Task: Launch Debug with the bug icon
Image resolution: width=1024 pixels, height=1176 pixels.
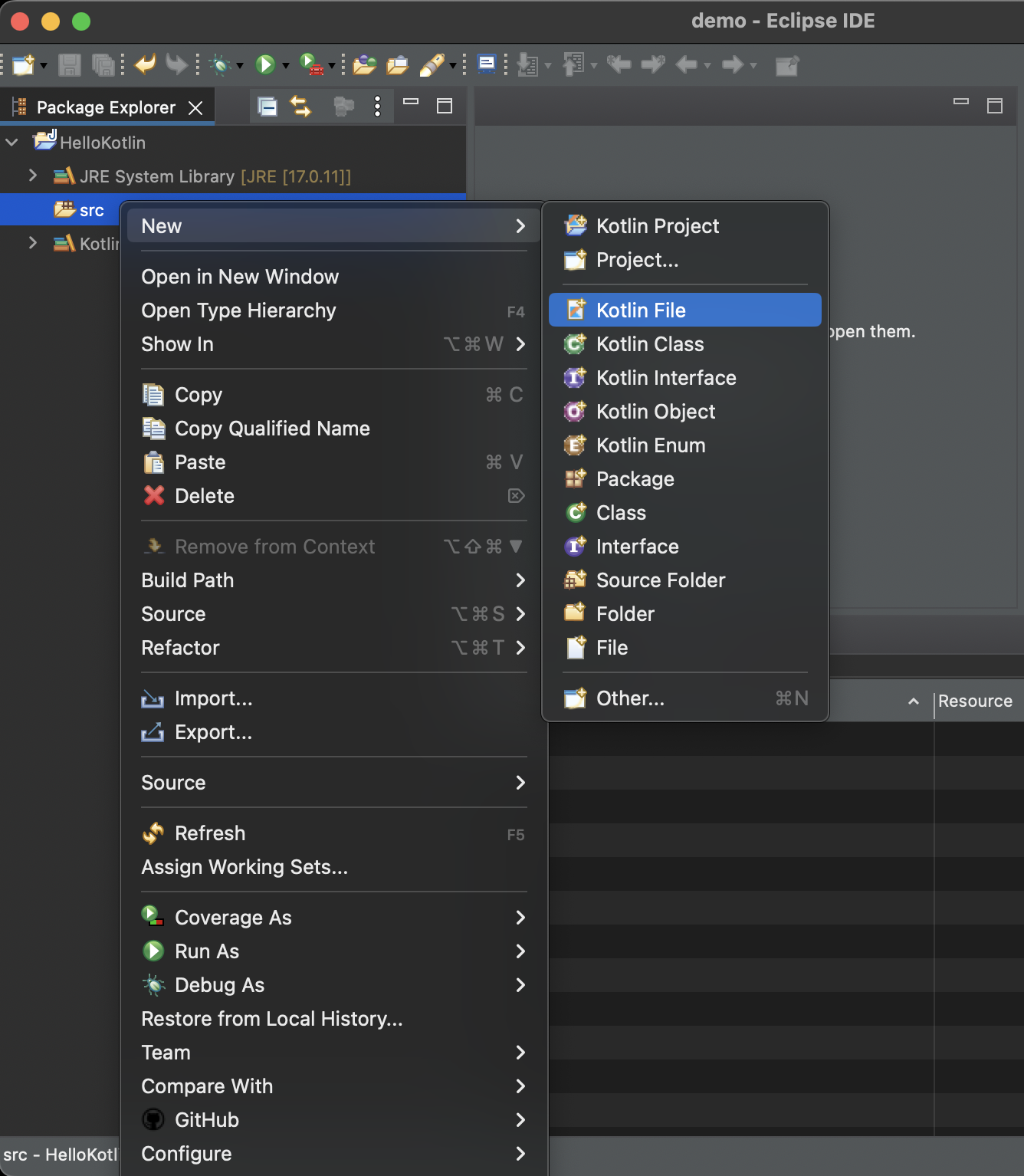Action: coord(221,65)
